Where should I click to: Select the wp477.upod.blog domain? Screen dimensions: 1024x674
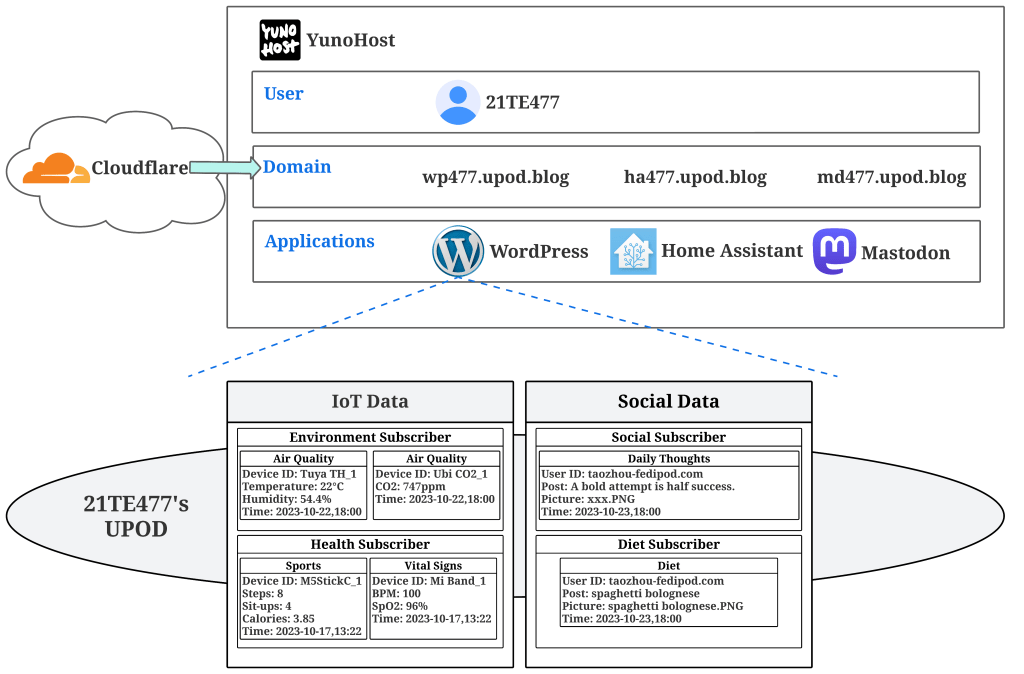[x=495, y=178]
